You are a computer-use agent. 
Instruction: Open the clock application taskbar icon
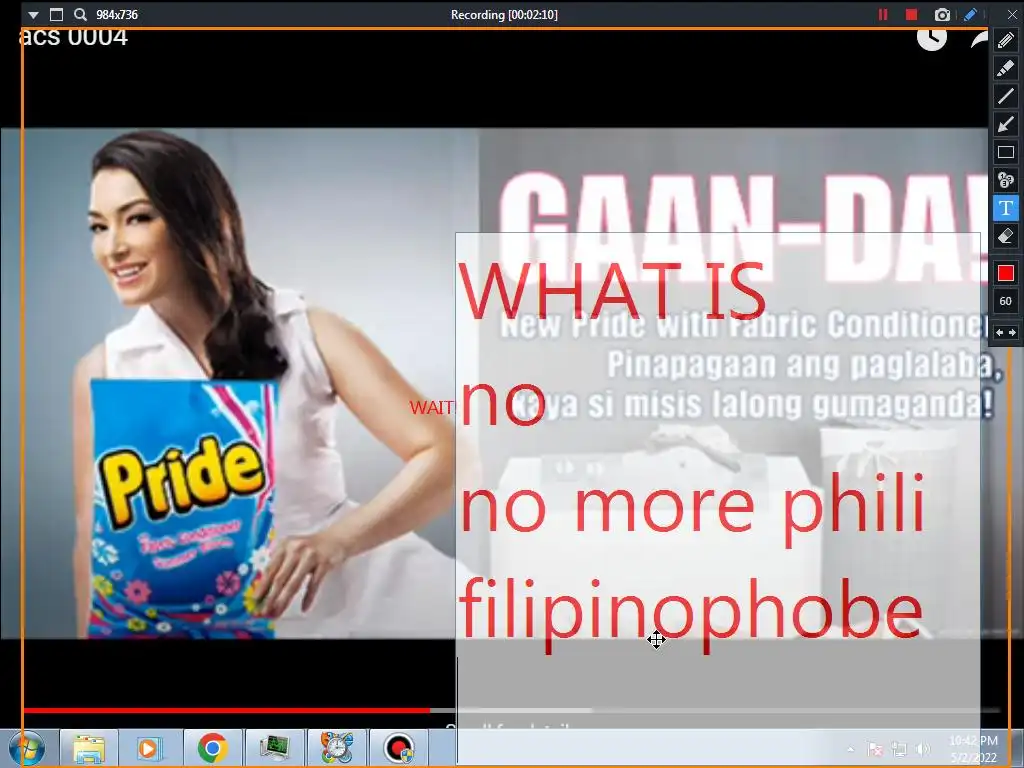336,748
